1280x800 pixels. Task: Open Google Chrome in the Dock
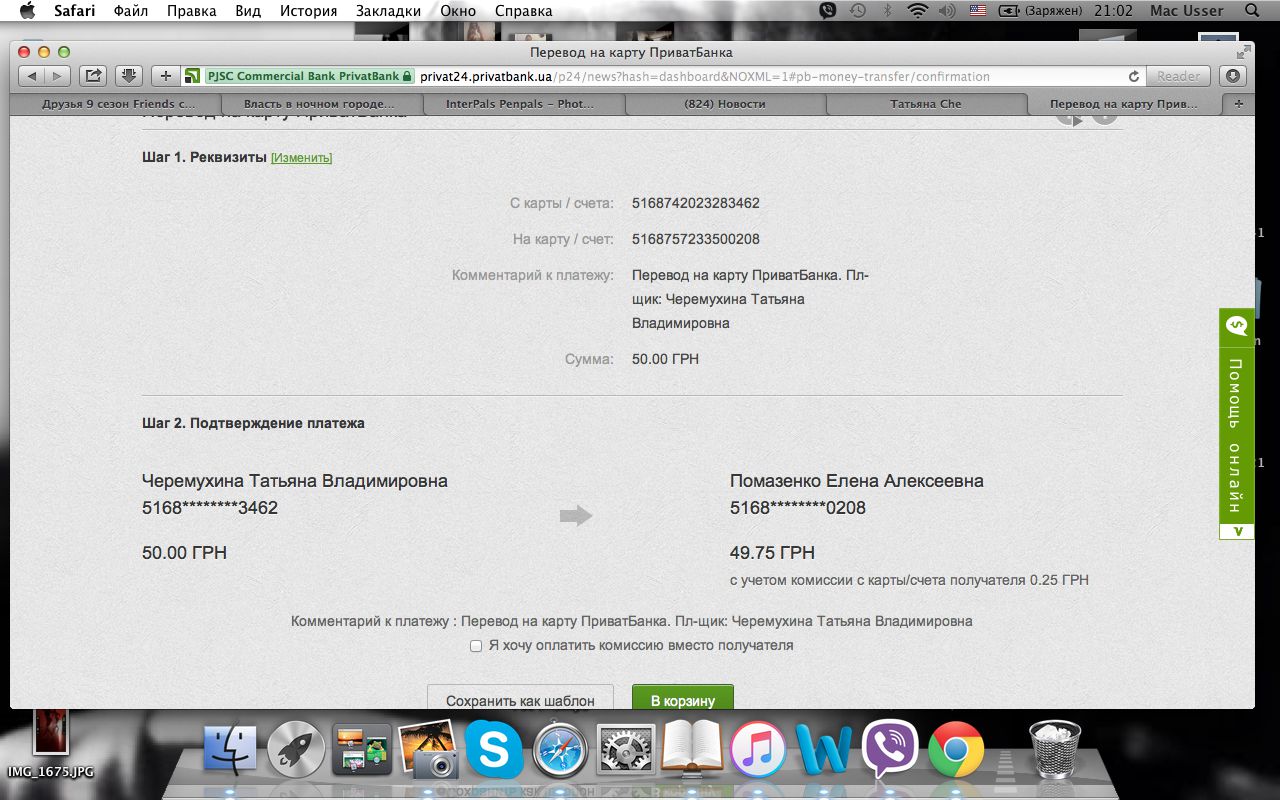point(955,749)
